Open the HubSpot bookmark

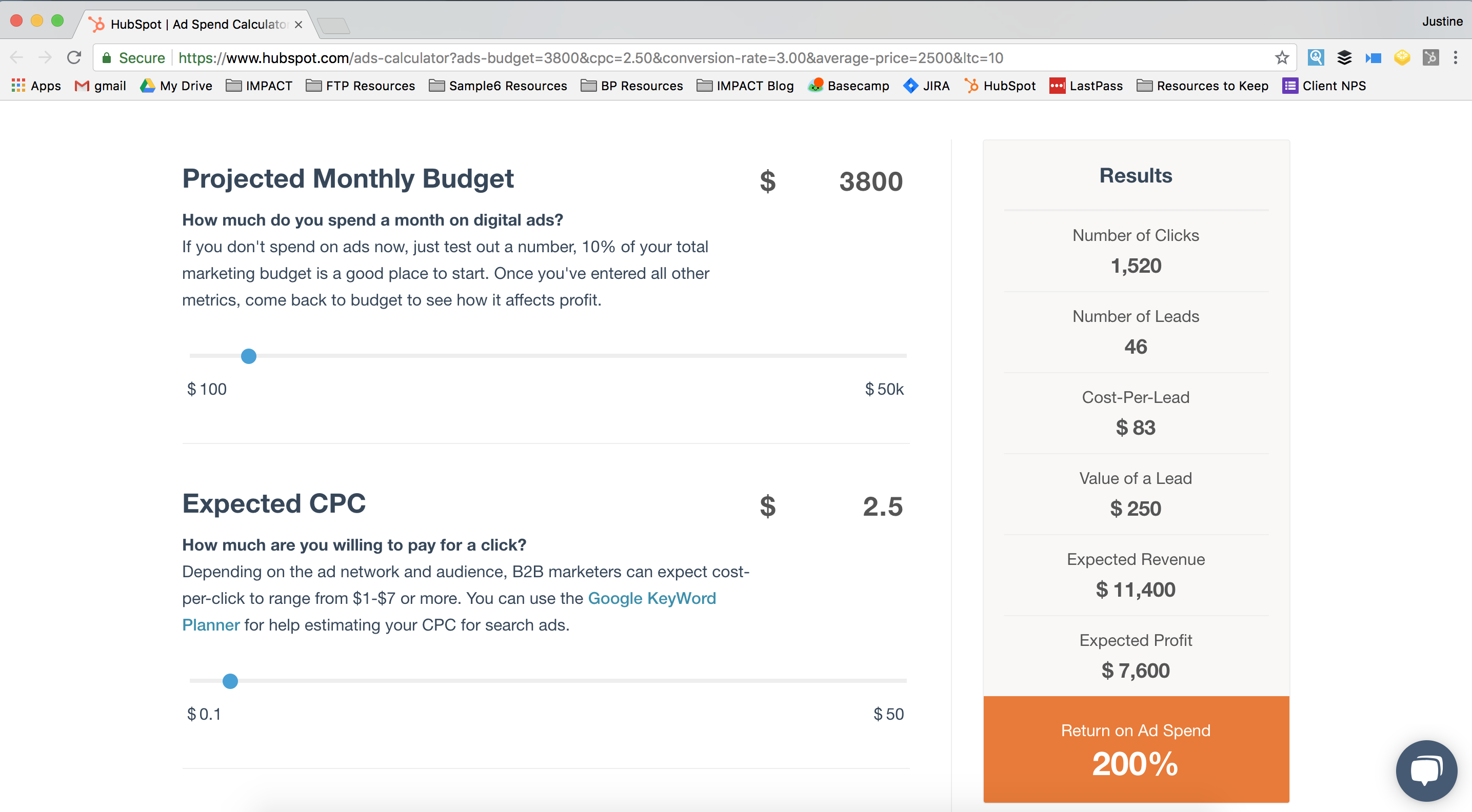point(1000,86)
